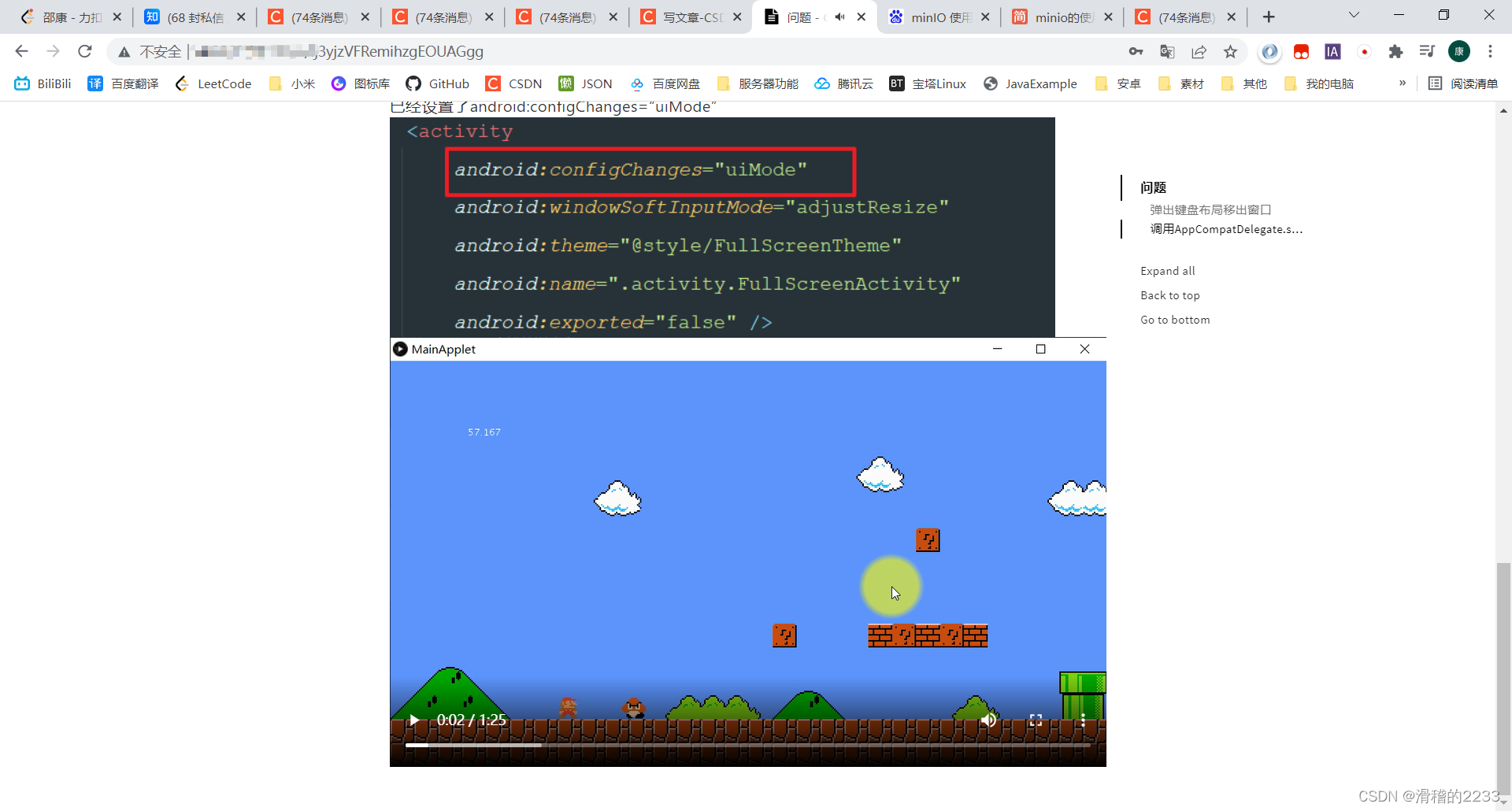
Task: Go forward in browser history
Action: click(x=53, y=51)
